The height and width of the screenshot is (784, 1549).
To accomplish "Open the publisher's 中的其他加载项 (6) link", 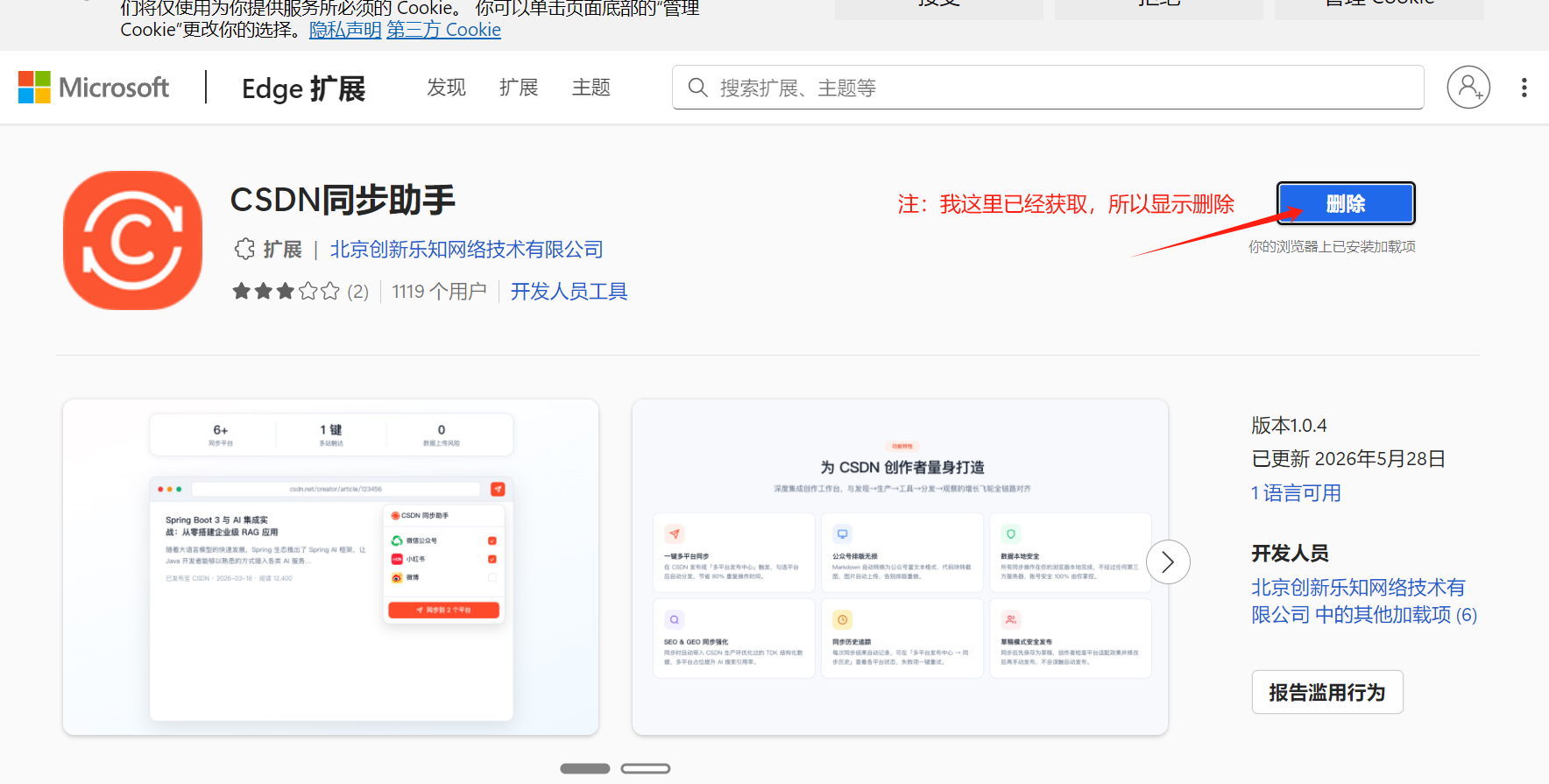I will [x=1364, y=601].
